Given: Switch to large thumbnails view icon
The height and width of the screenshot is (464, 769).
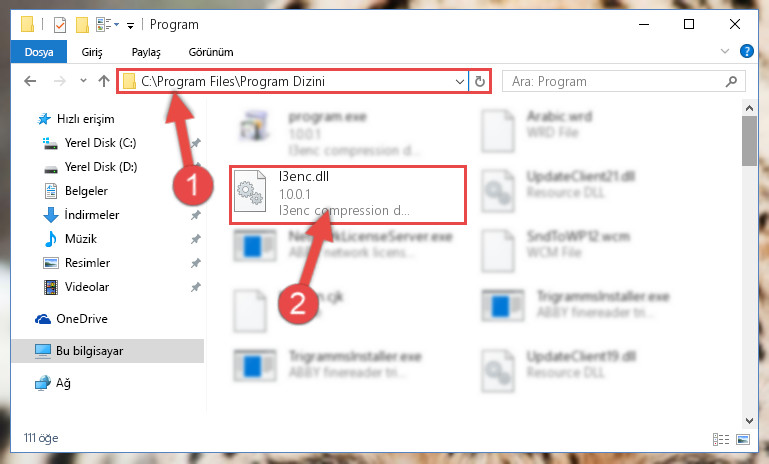Looking at the screenshot, I should [x=743, y=439].
